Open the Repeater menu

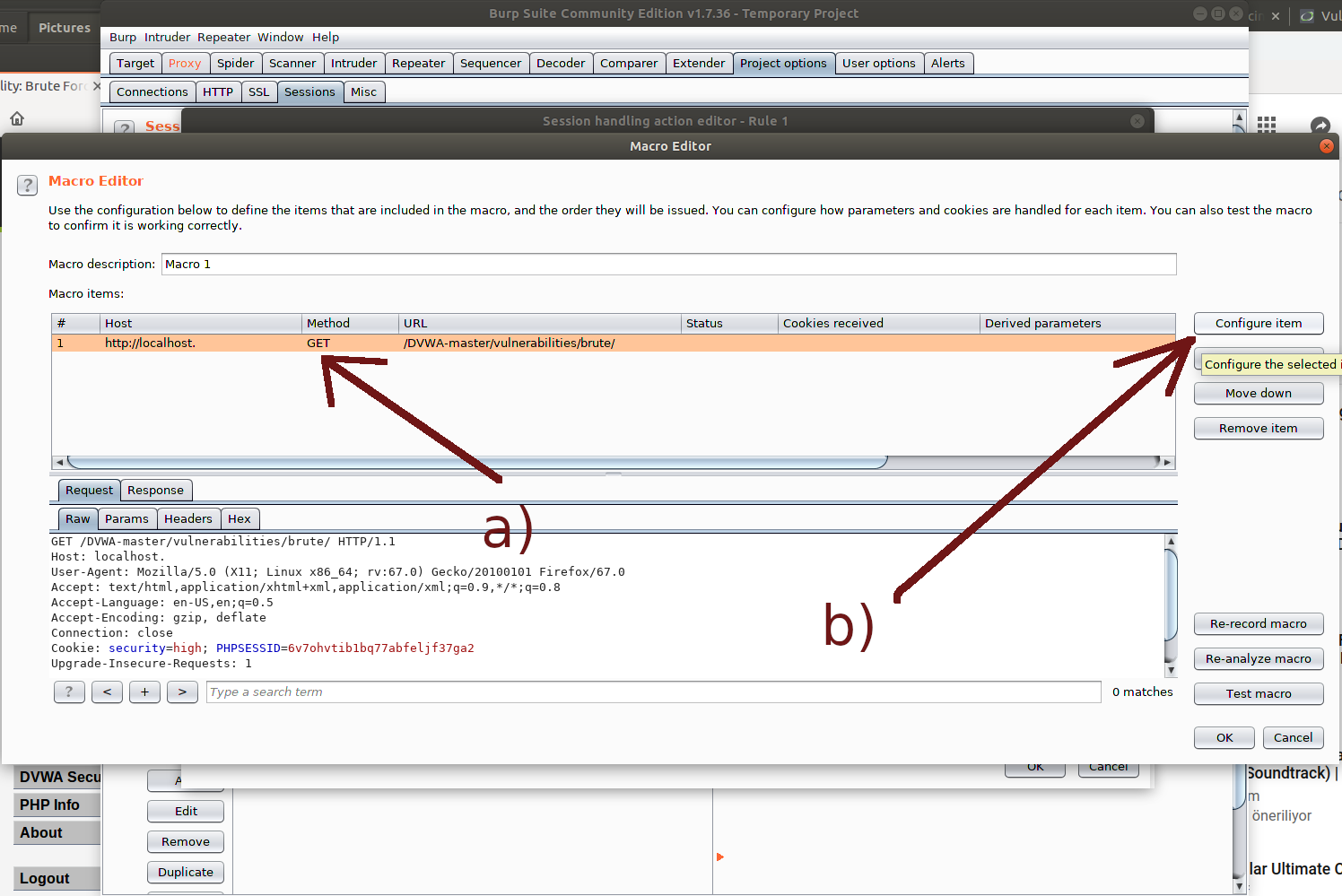pos(224,37)
